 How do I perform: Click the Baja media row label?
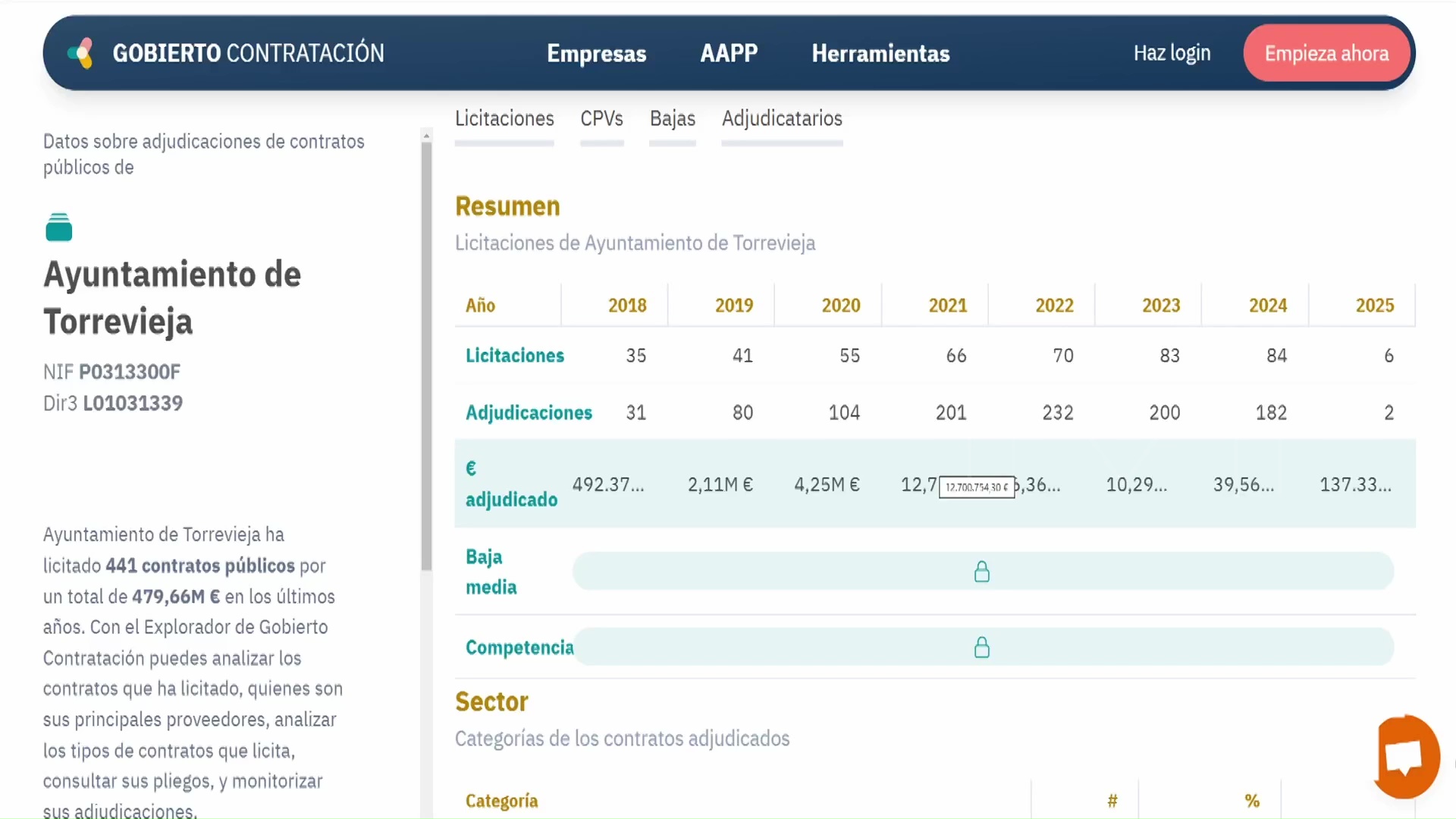pos(491,572)
